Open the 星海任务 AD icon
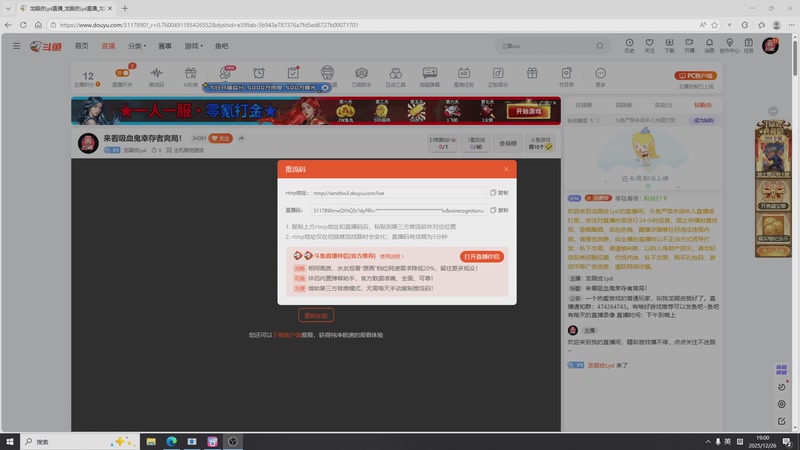Image resolution: width=800 pixels, height=450 pixels. tap(464, 77)
